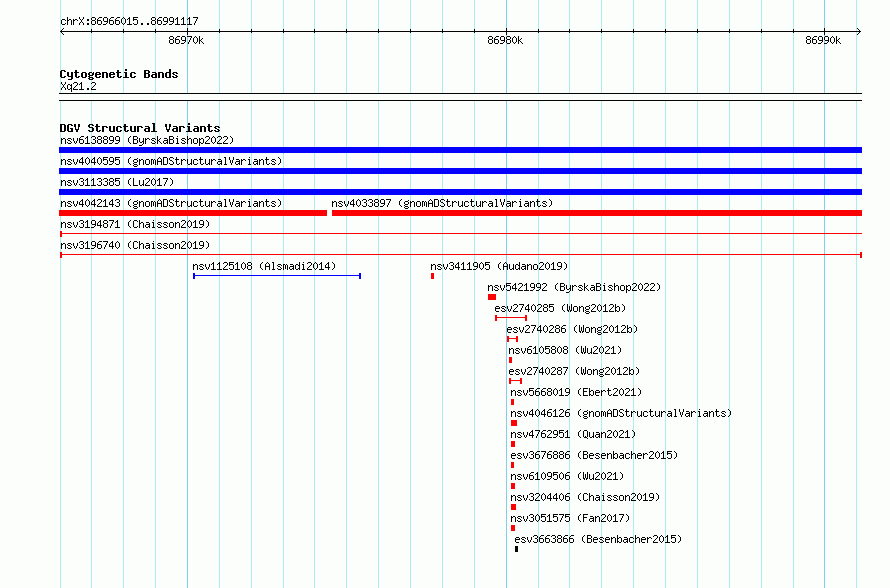
Task: Click the nsv3194871 (Chaisson2019) label
Action: (x=135, y=224)
